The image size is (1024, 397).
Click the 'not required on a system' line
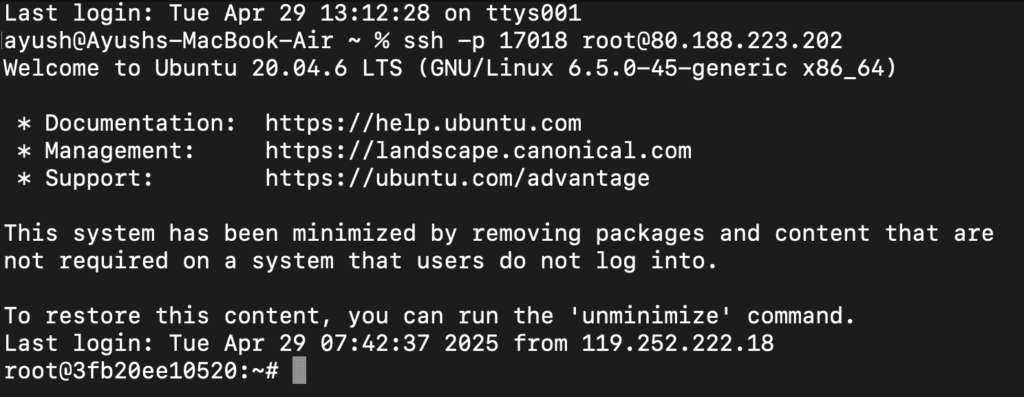(x=361, y=261)
